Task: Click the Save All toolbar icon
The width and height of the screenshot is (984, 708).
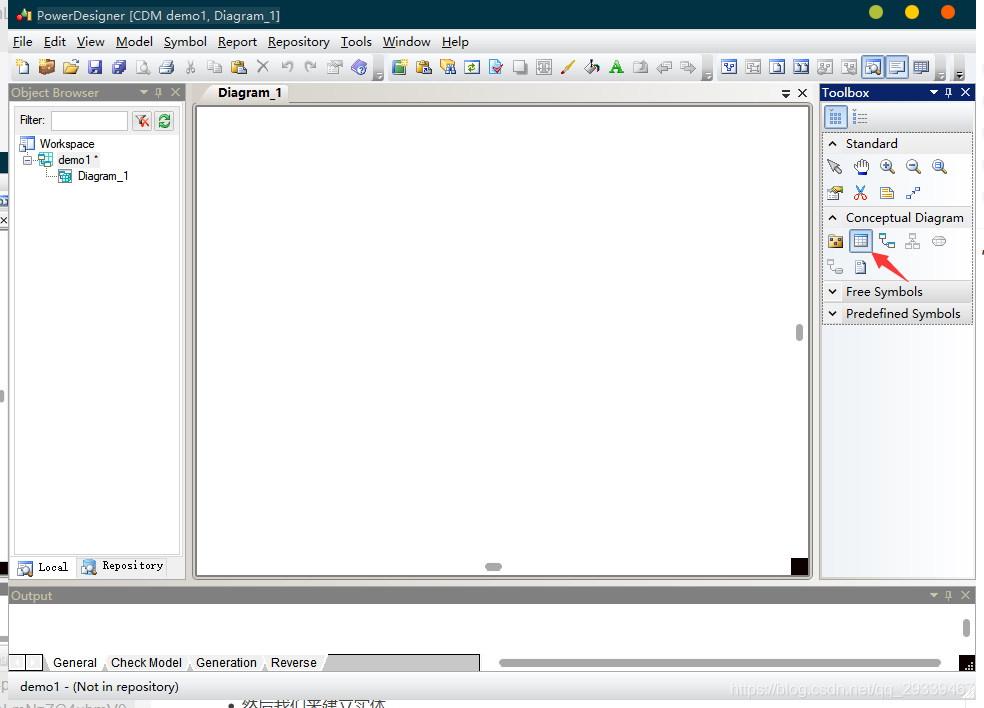Action: tap(119, 67)
